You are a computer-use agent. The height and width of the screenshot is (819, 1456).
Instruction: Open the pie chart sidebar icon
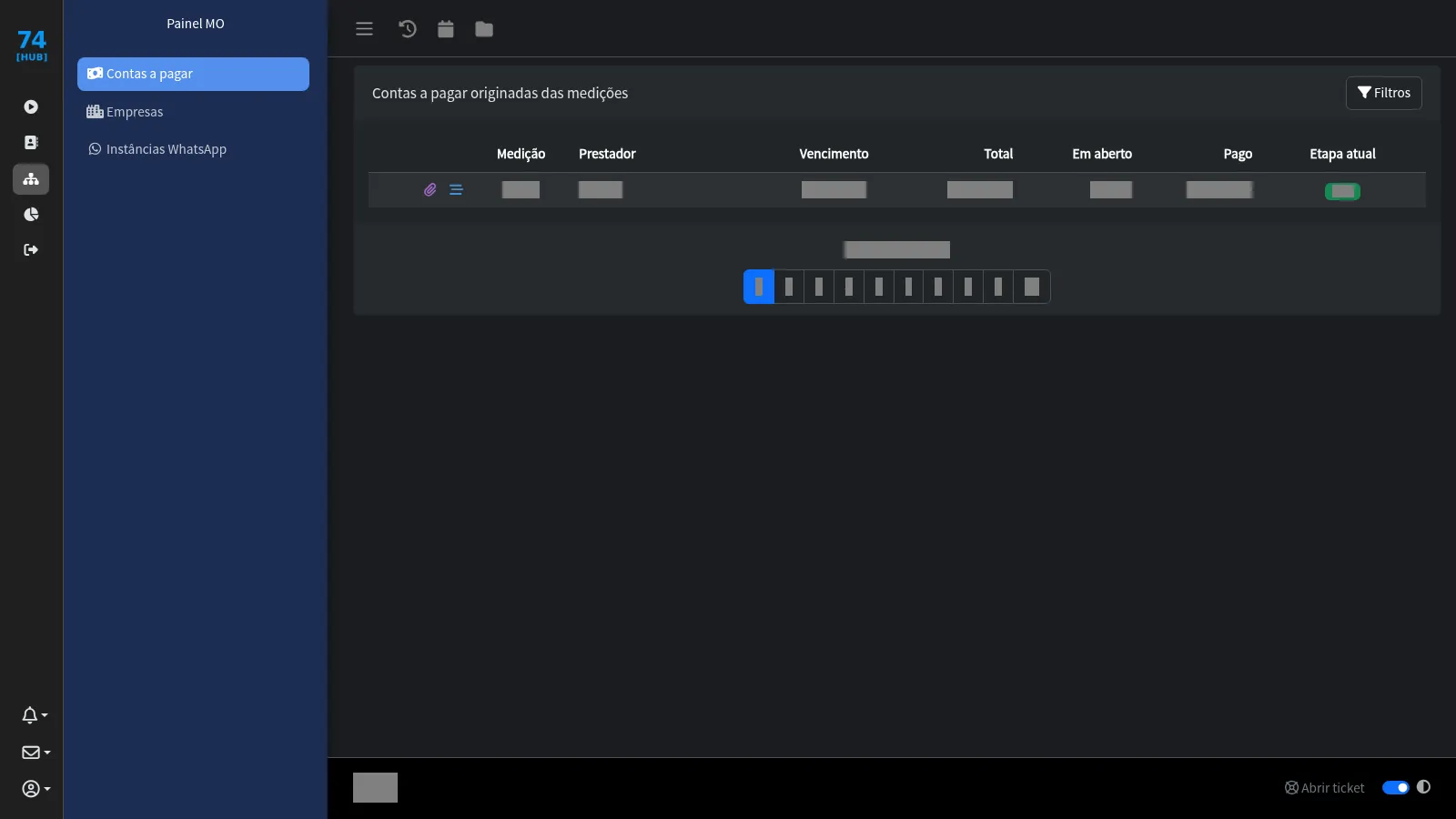31,215
